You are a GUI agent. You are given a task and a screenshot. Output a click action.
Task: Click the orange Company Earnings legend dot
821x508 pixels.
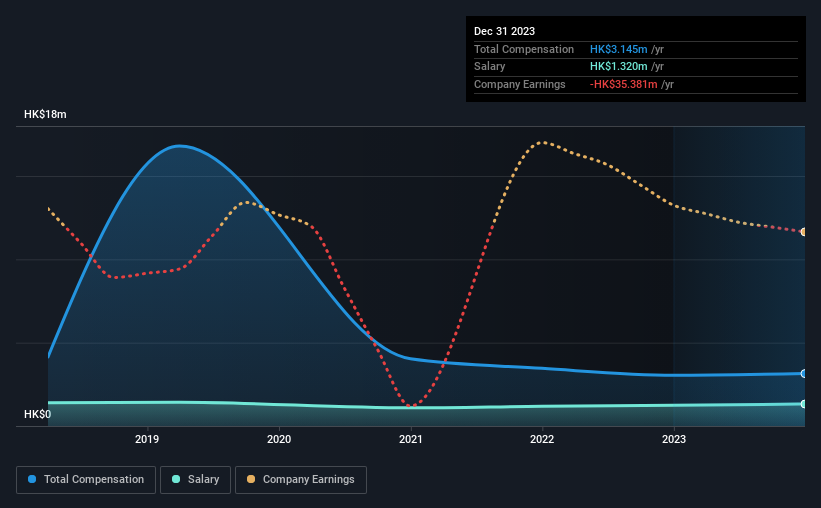point(251,479)
